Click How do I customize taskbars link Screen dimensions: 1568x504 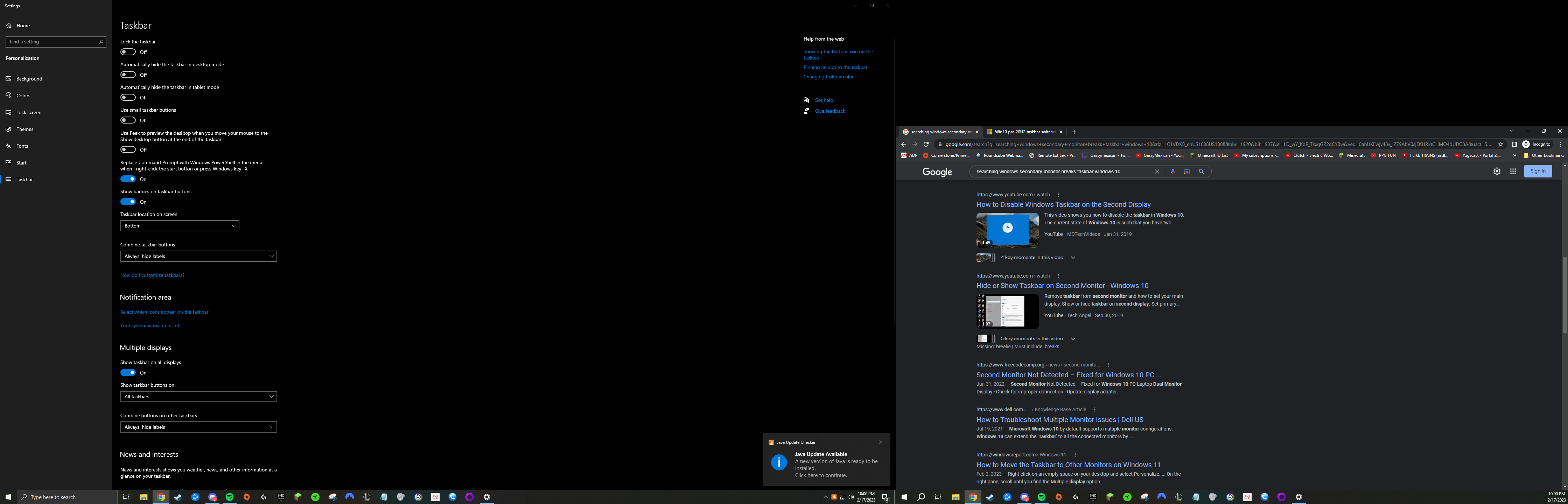point(152,275)
